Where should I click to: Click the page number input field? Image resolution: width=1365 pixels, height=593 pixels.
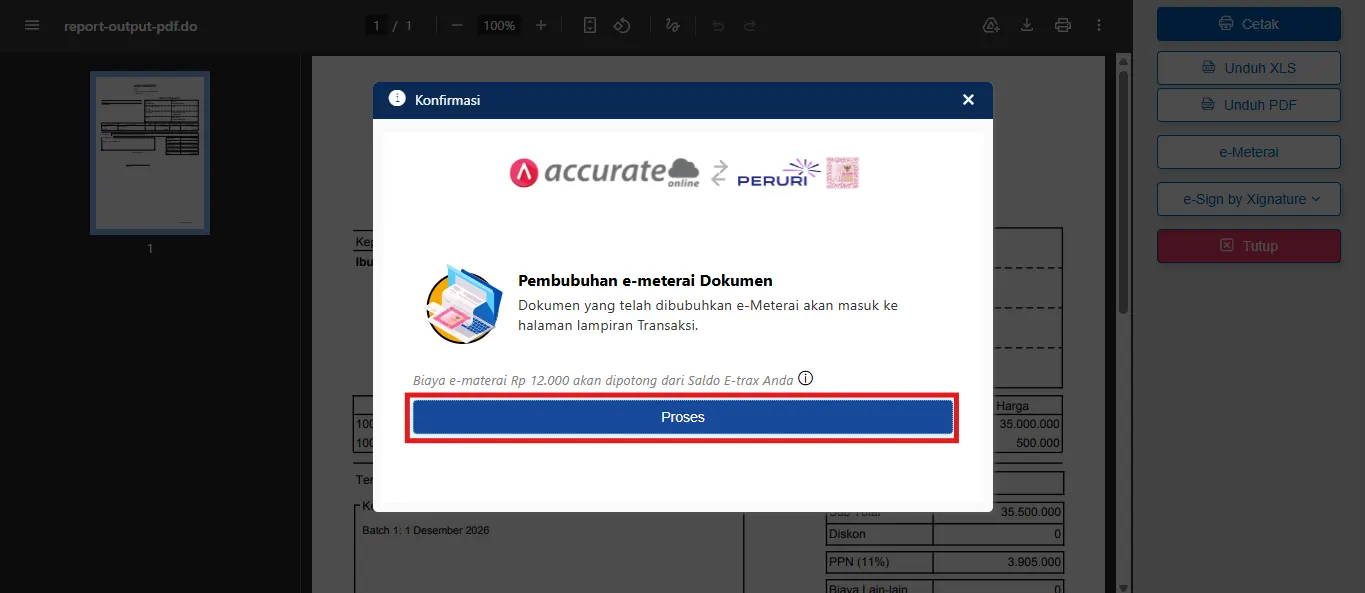click(x=377, y=25)
